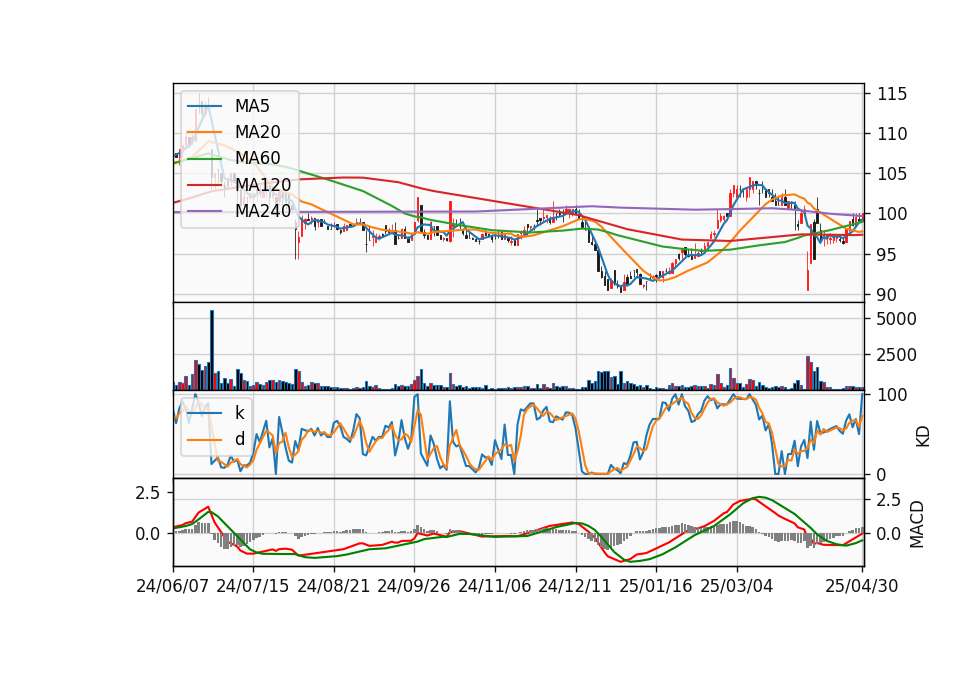This screenshot has width=960, height=690.
Task: Click the 24/12/11 date axis label
Action: pos(575,586)
